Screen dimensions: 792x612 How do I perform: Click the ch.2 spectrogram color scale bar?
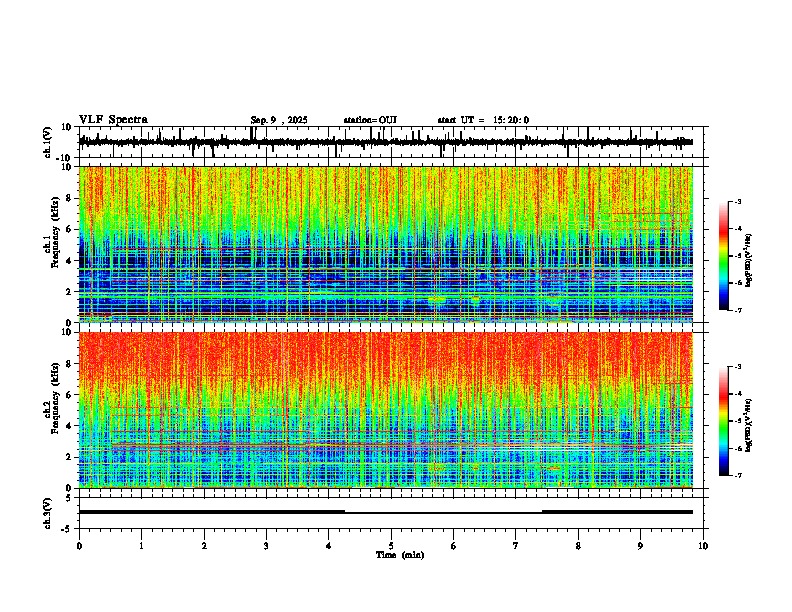[724, 421]
